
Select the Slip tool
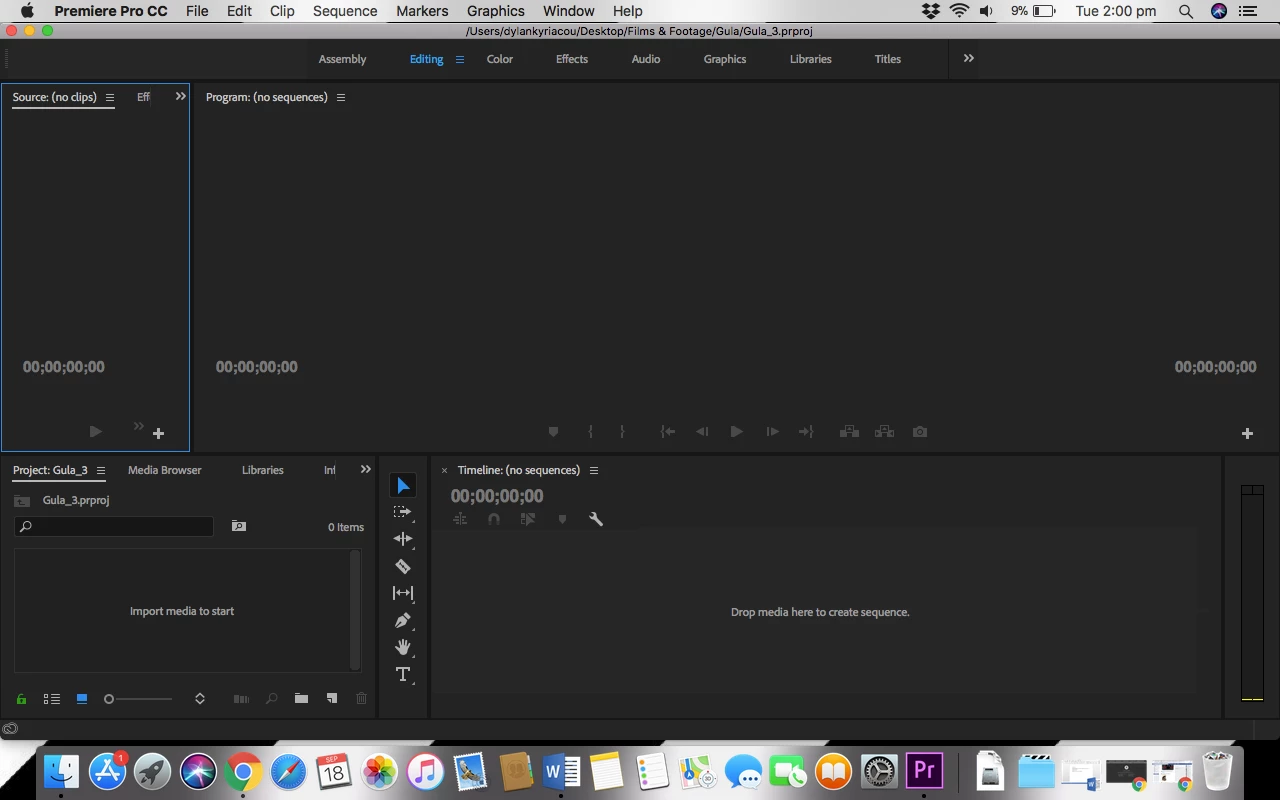(403, 593)
